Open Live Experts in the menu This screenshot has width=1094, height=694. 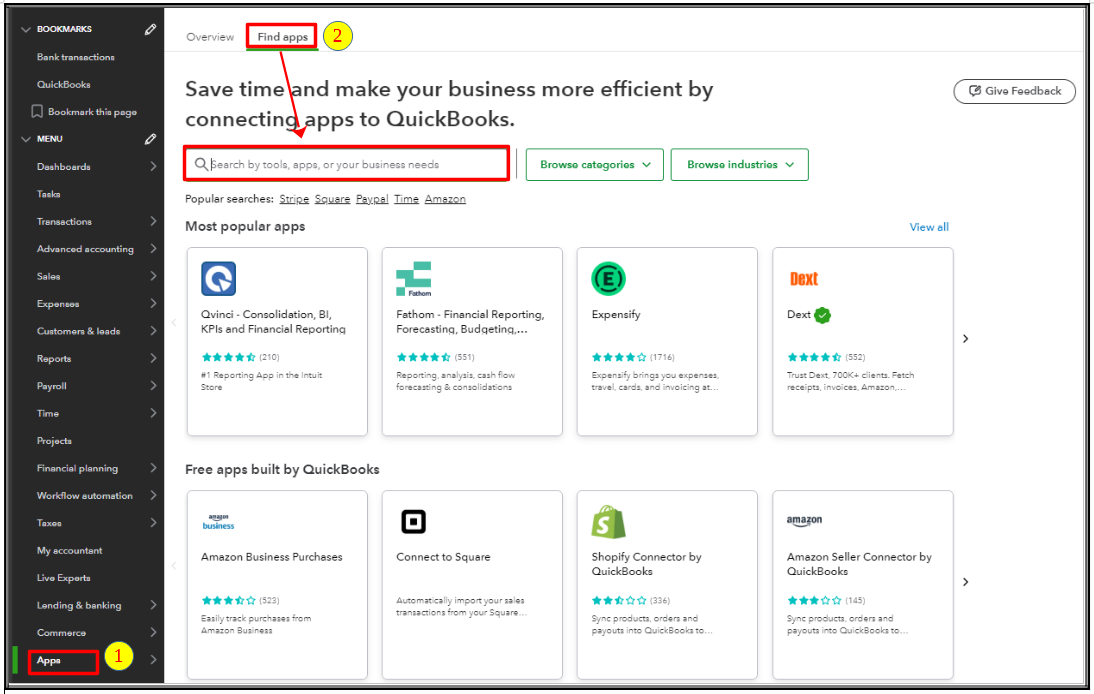[x=63, y=578]
